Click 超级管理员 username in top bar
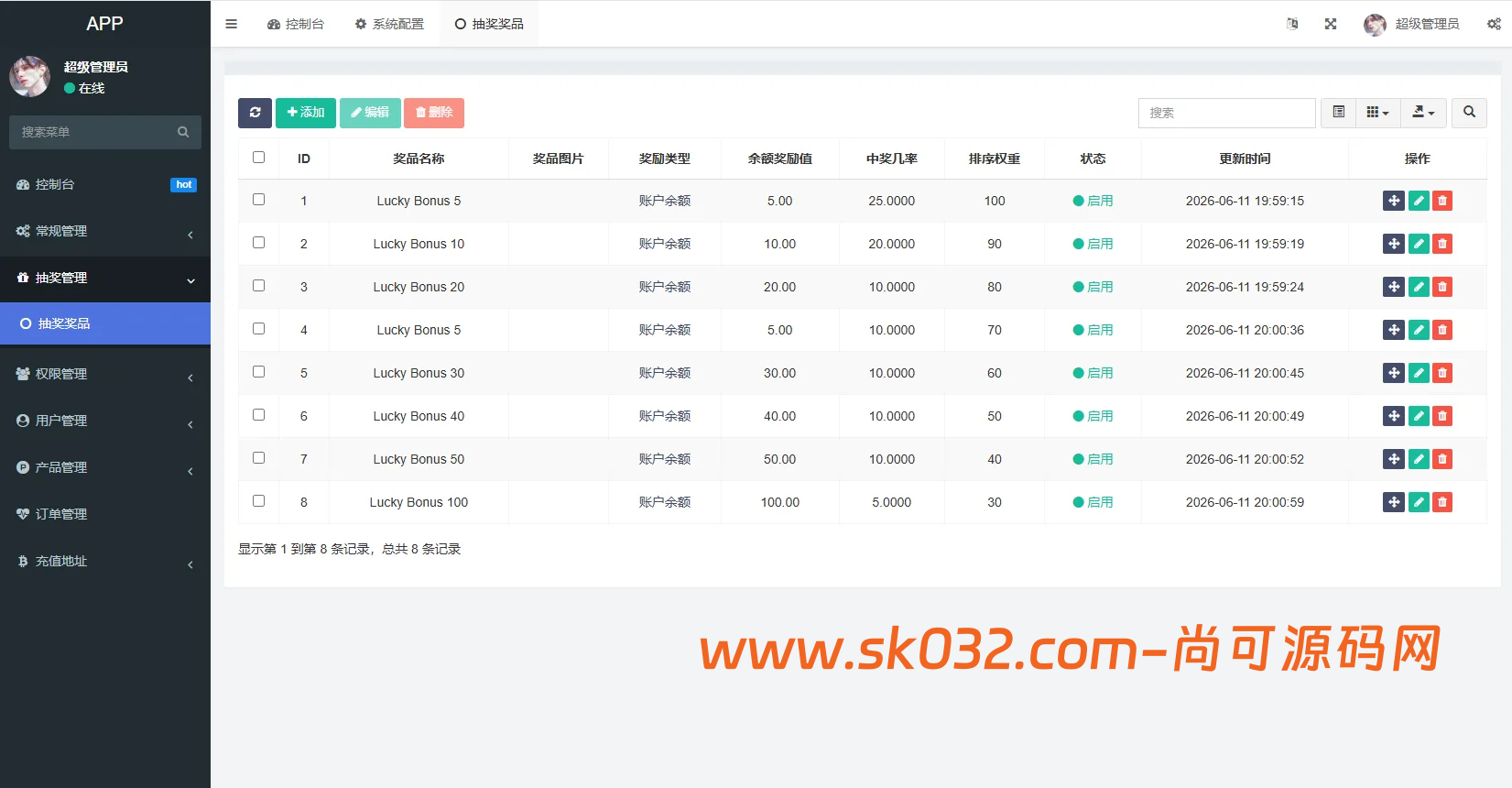Image resolution: width=1512 pixels, height=788 pixels. pyautogui.click(x=1427, y=24)
